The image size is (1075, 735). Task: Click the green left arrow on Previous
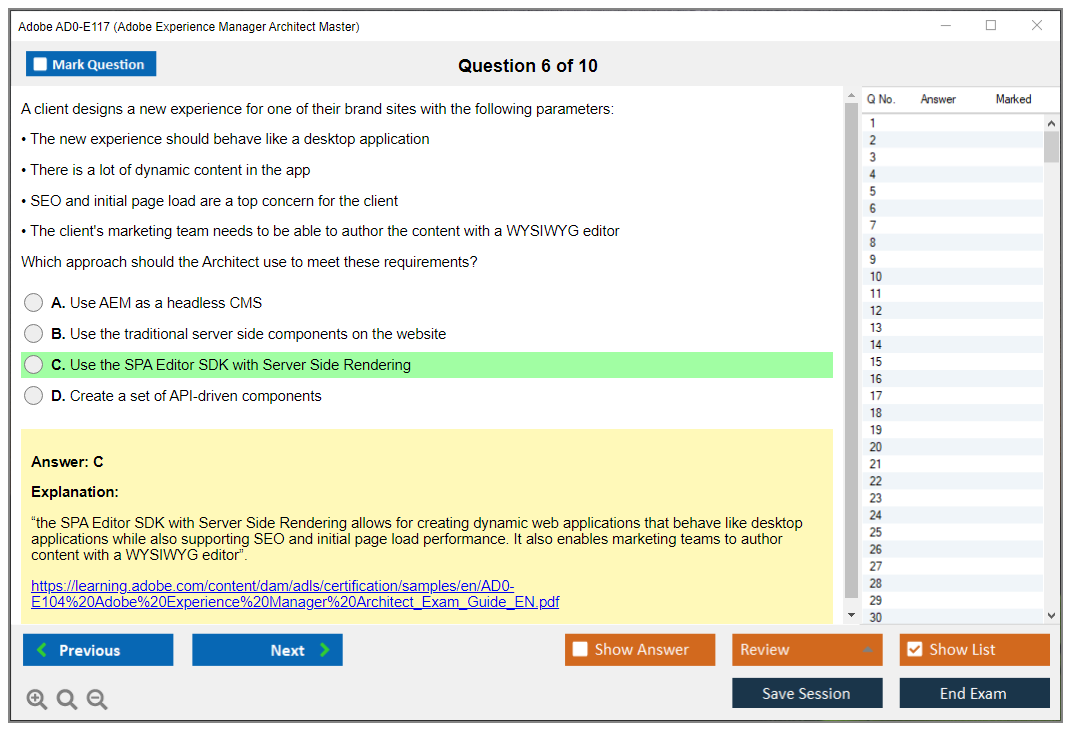[42, 650]
